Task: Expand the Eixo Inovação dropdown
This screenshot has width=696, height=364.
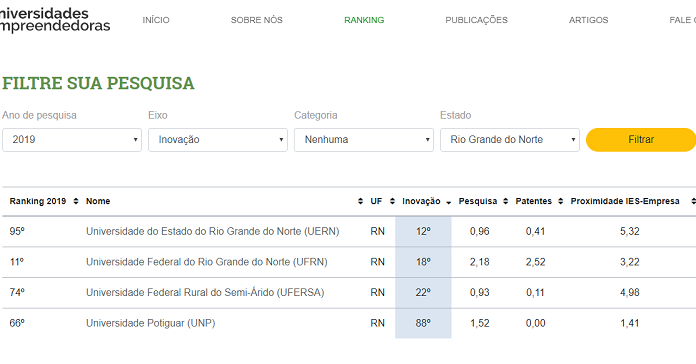Action: click(x=218, y=140)
